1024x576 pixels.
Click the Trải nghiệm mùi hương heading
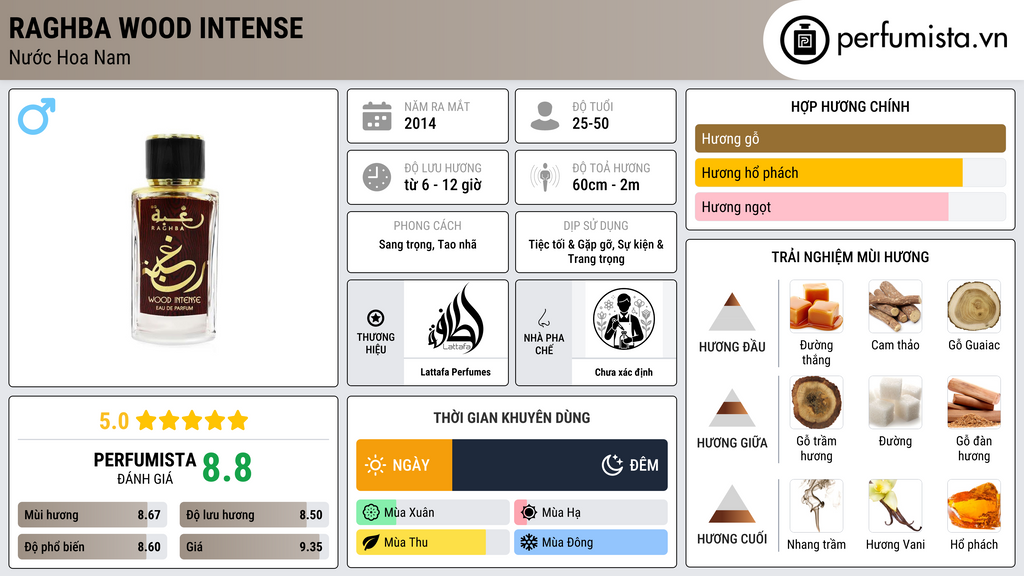point(850,257)
